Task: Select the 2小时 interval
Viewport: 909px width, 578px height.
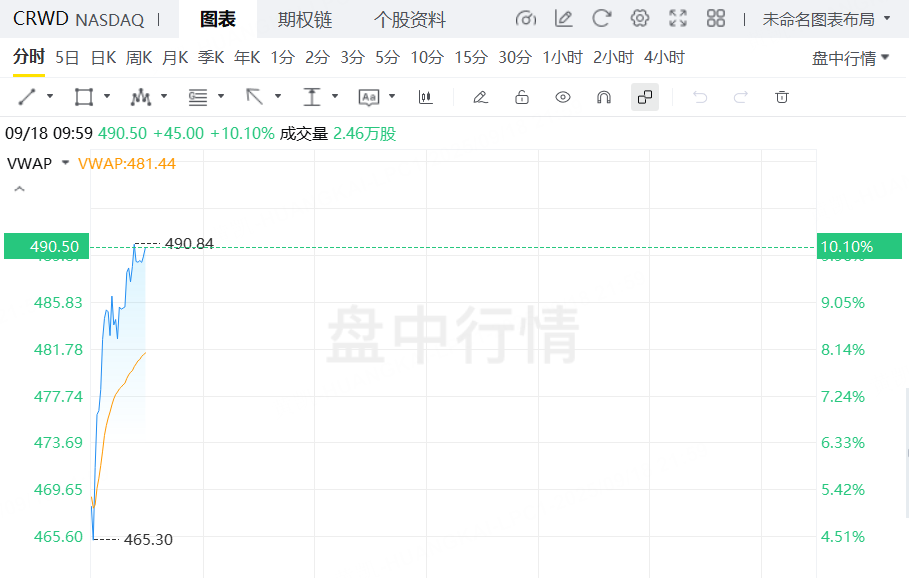Action: pyautogui.click(x=613, y=57)
